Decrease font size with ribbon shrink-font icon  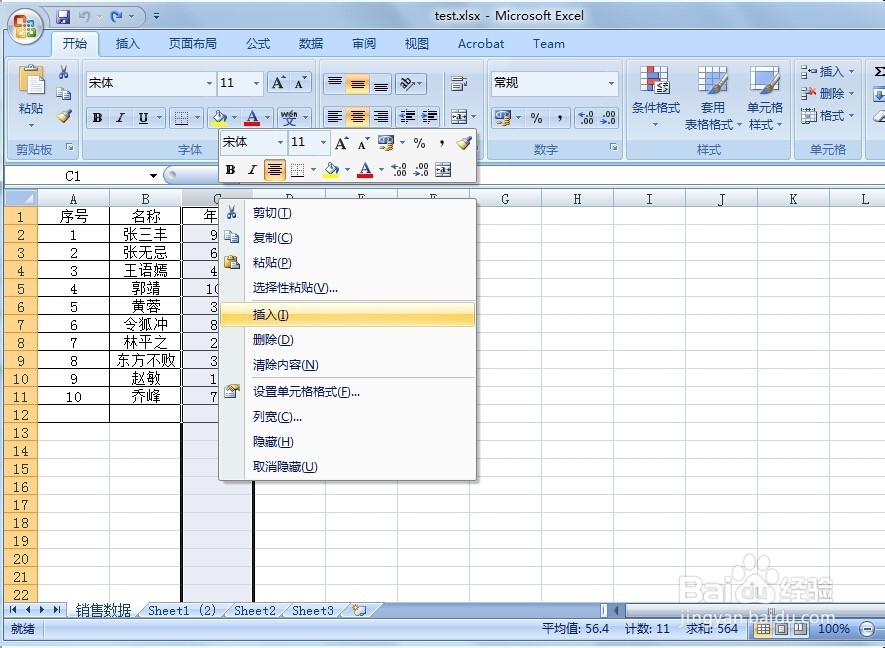point(300,84)
